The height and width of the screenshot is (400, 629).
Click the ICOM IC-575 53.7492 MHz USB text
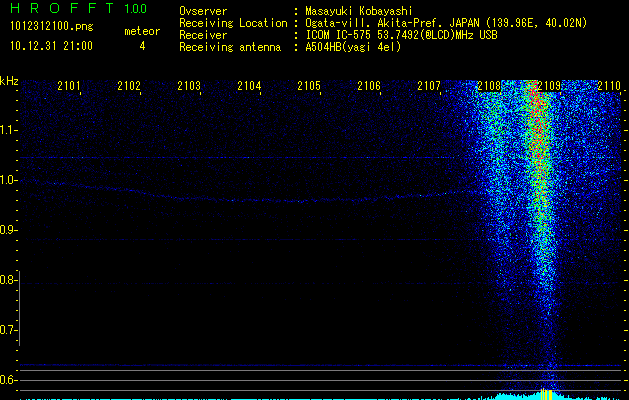coord(402,35)
